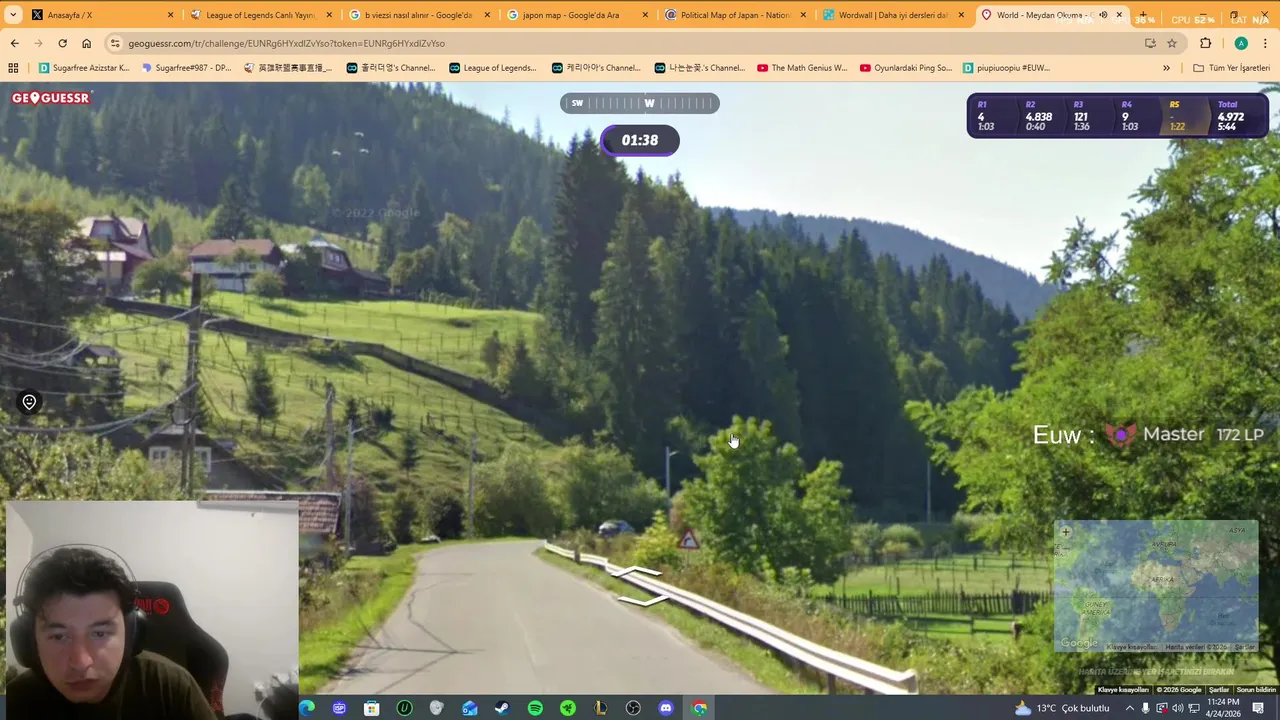Click the site information icon in address bar

(116, 43)
